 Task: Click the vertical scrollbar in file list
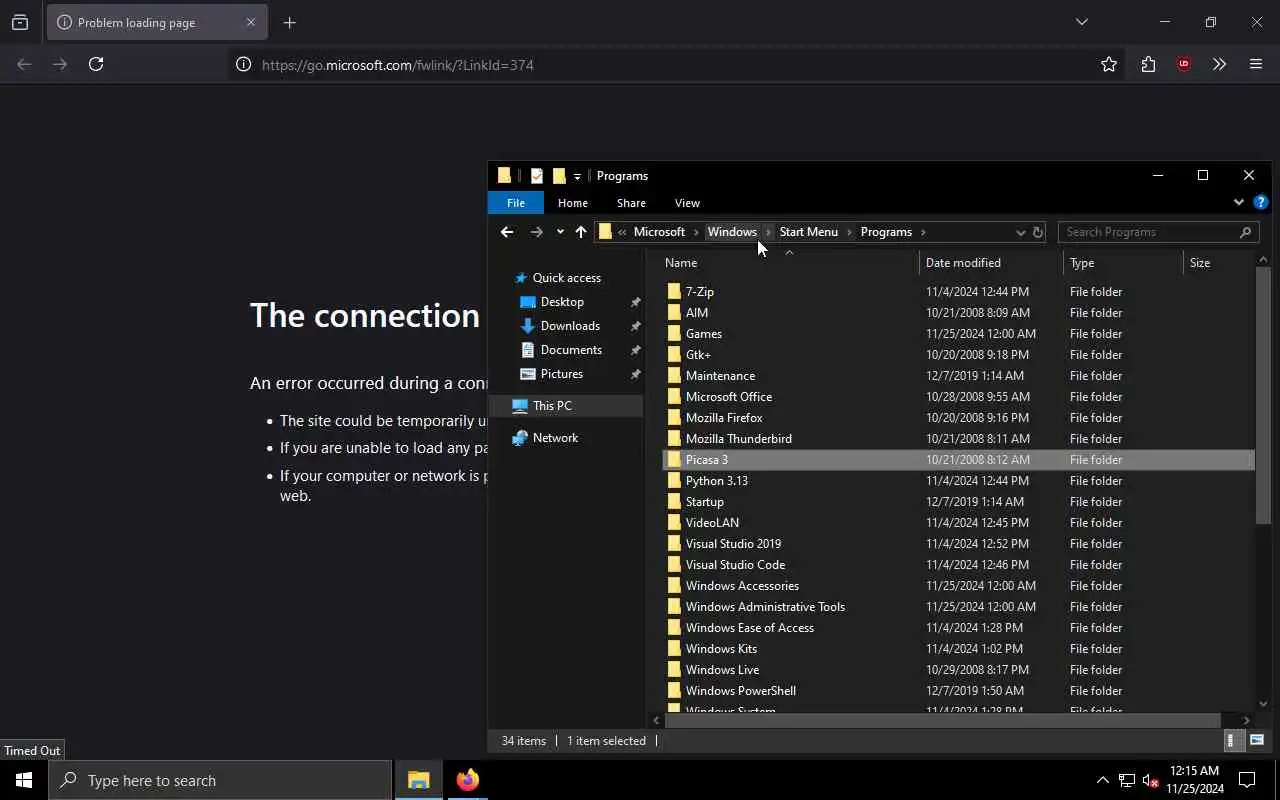(1263, 395)
